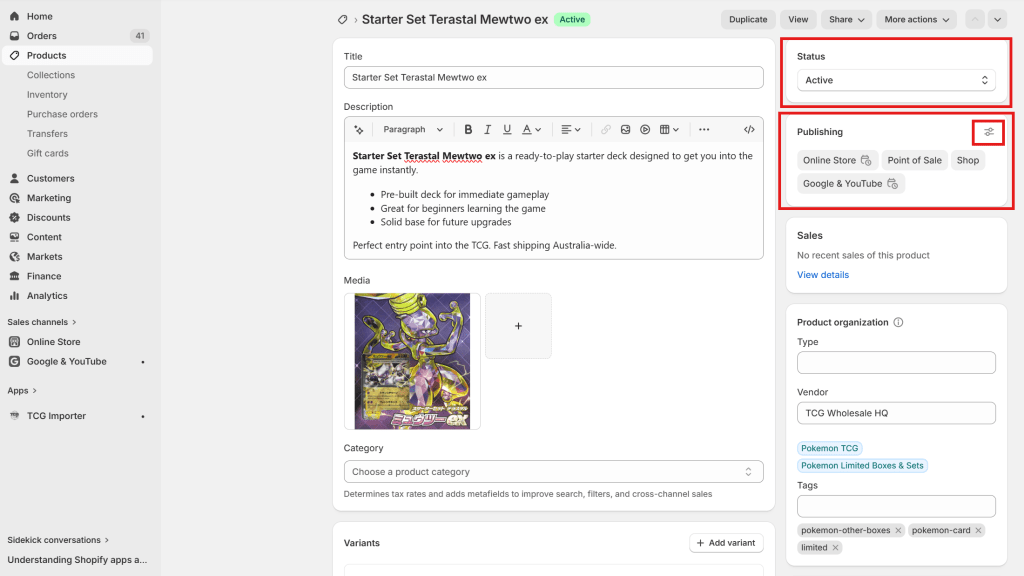This screenshot has width=1024, height=576.
Task: Switch to HTML code view
Action: point(749,129)
